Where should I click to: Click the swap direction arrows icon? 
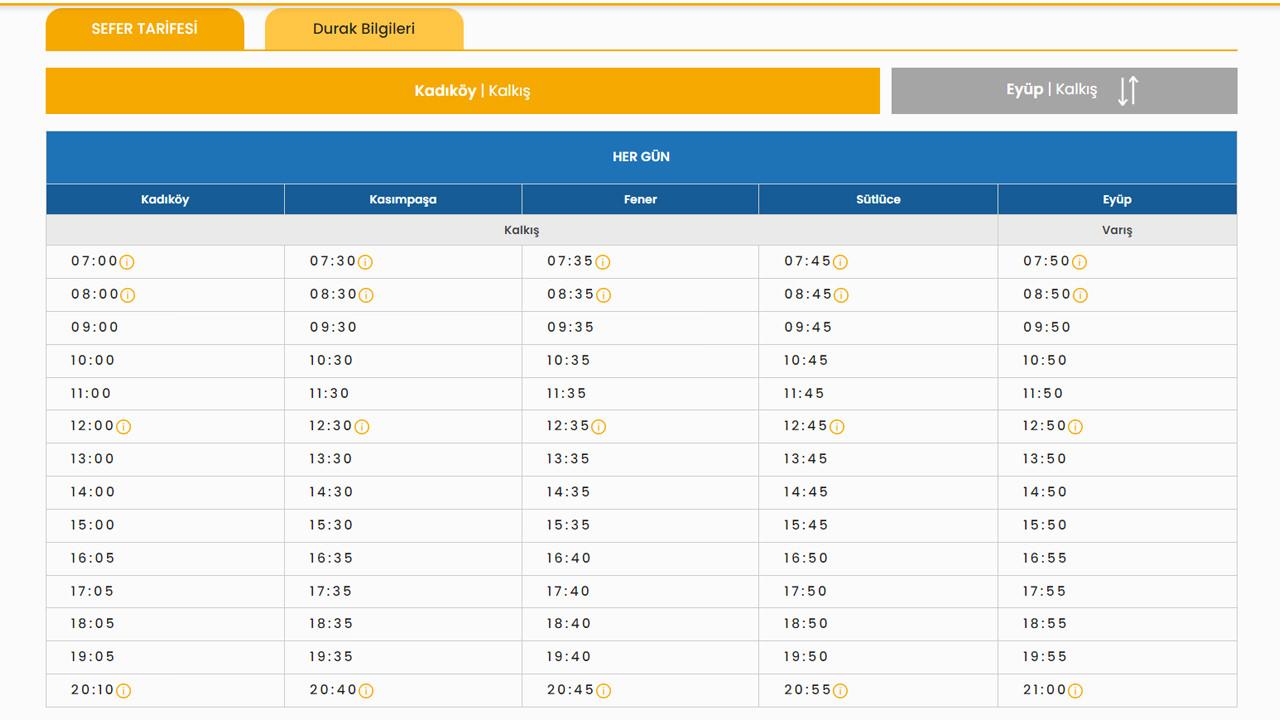pyautogui.click(x=1128, y=91)
